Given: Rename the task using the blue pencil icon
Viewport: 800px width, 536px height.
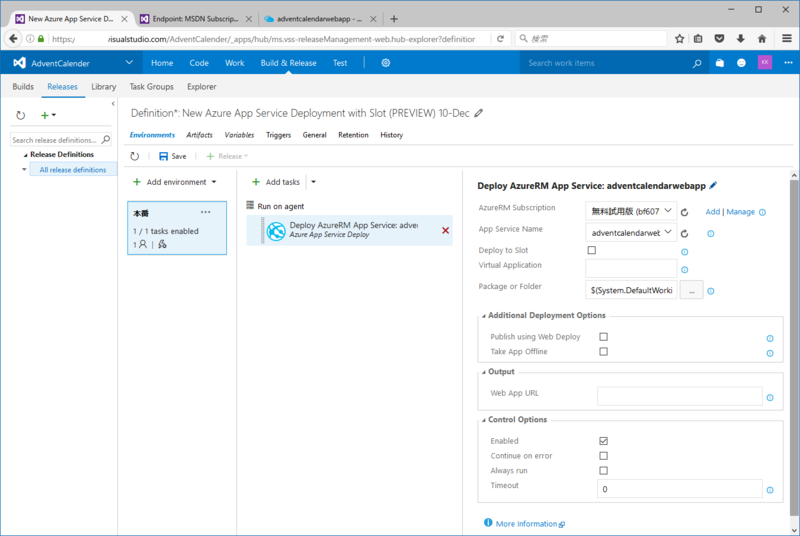Looking at the screenshot, I should point(713,186).
